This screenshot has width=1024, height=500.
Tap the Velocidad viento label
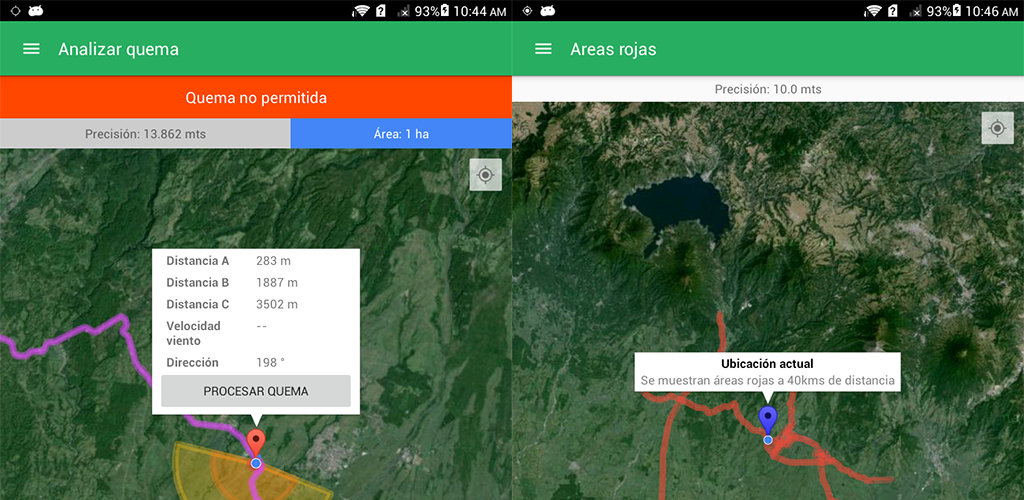pos(193,333)
